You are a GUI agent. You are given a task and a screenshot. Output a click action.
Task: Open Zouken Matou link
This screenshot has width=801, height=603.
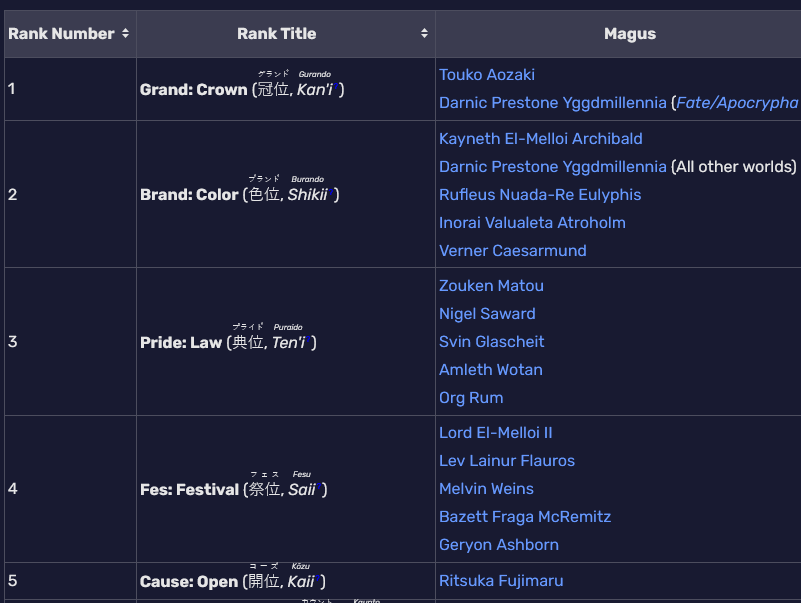491,286
